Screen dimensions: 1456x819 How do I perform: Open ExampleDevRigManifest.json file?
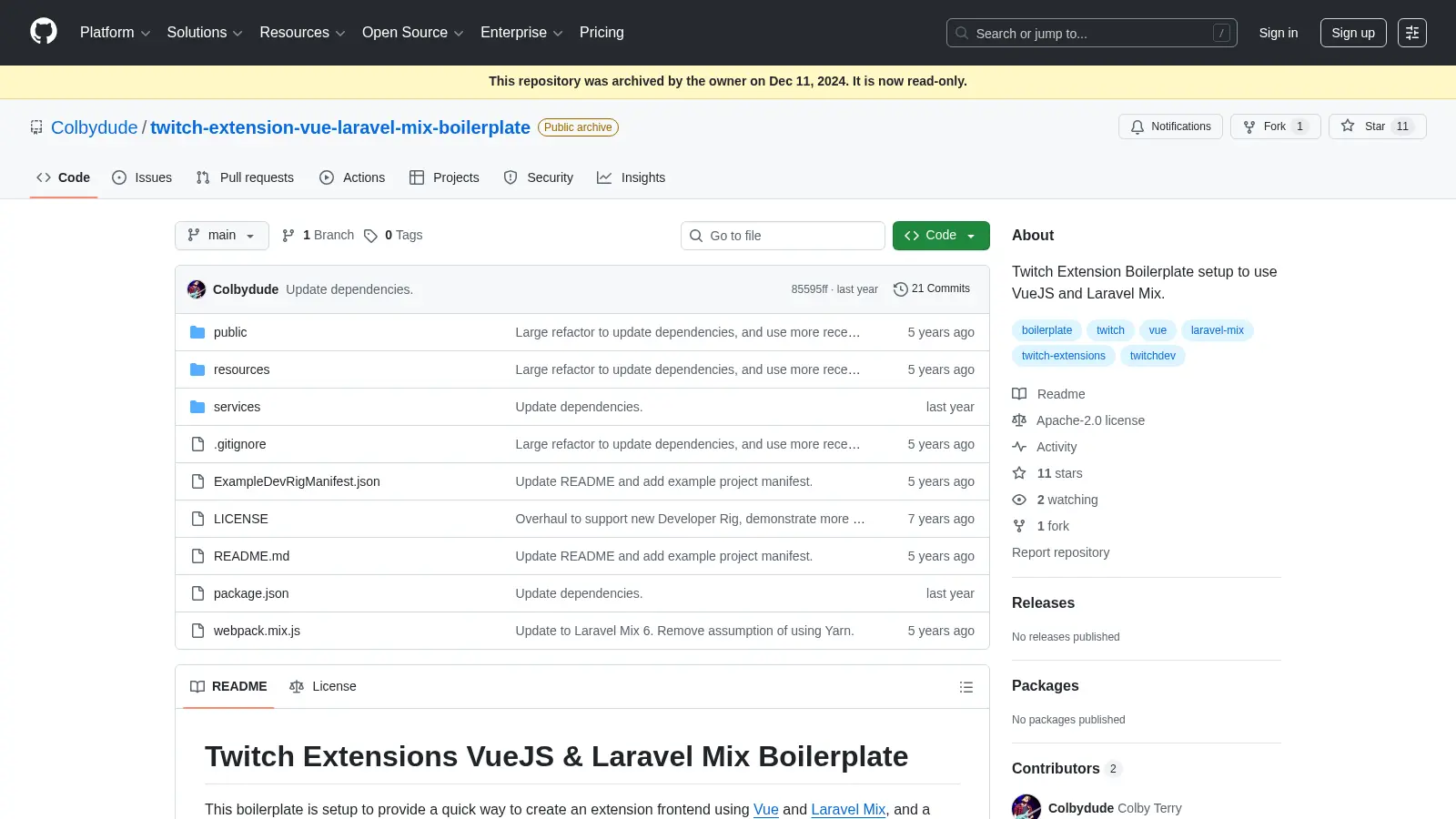tap(297, 481)
